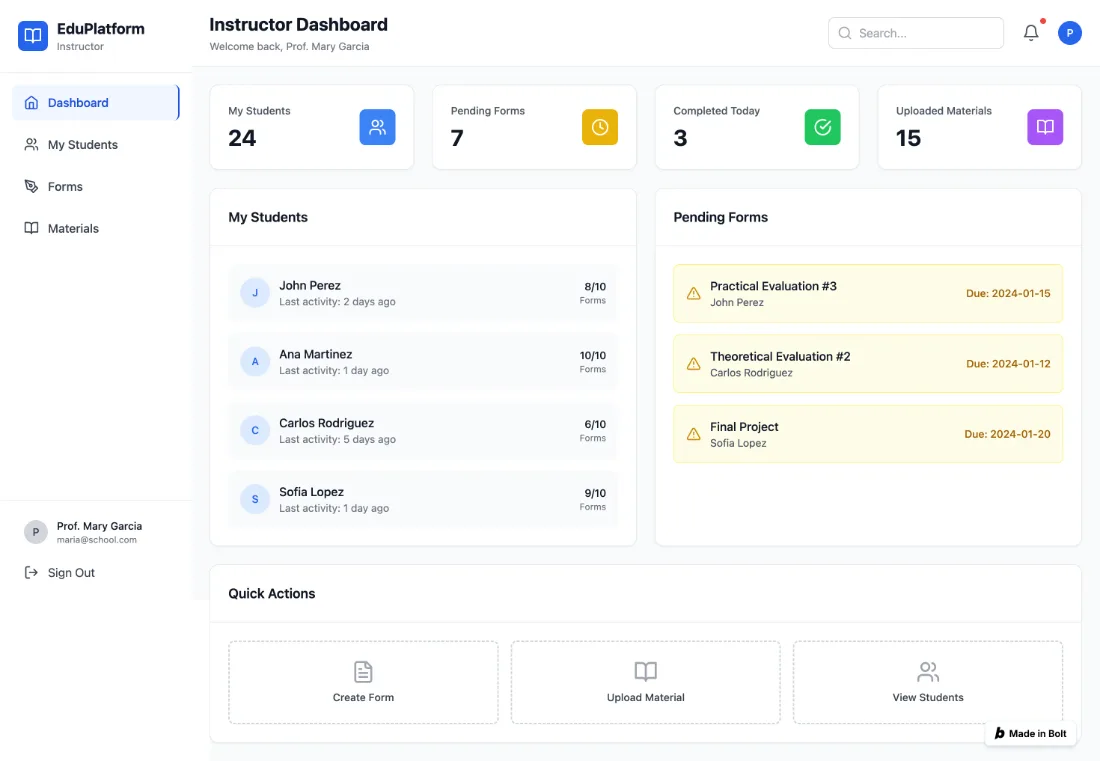Click the EduPlatform book logo icon
This screenshot has height=761, width=1100.
click(x=33, y=36)
